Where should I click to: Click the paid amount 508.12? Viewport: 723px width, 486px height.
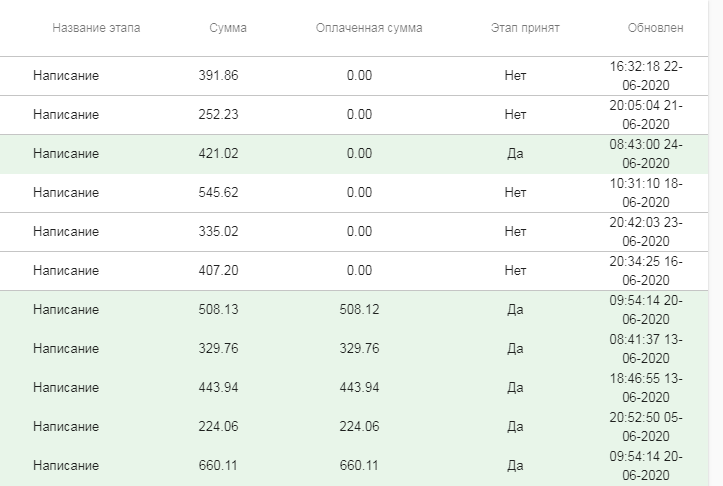coord(359,309)
